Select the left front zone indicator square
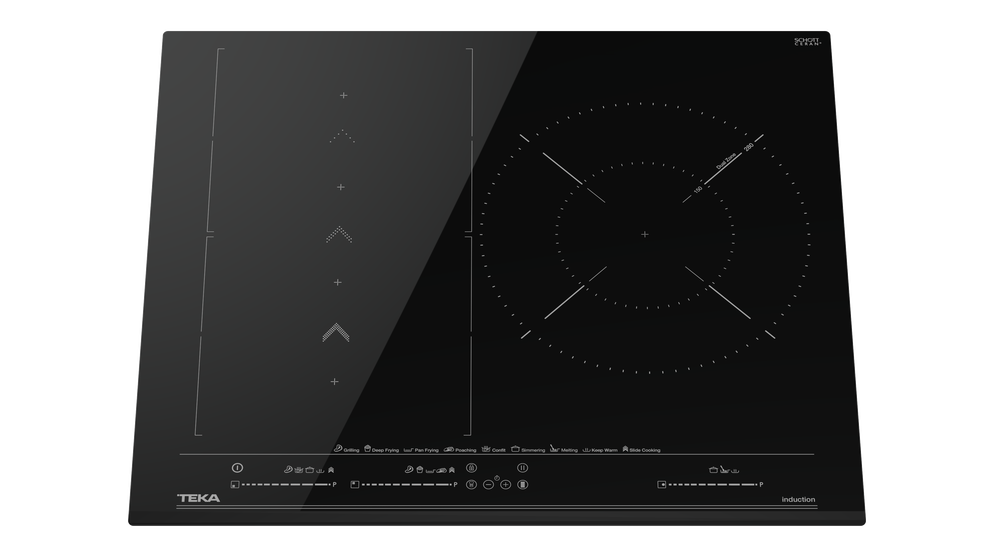985x554 pixels. tap(234, 484)
